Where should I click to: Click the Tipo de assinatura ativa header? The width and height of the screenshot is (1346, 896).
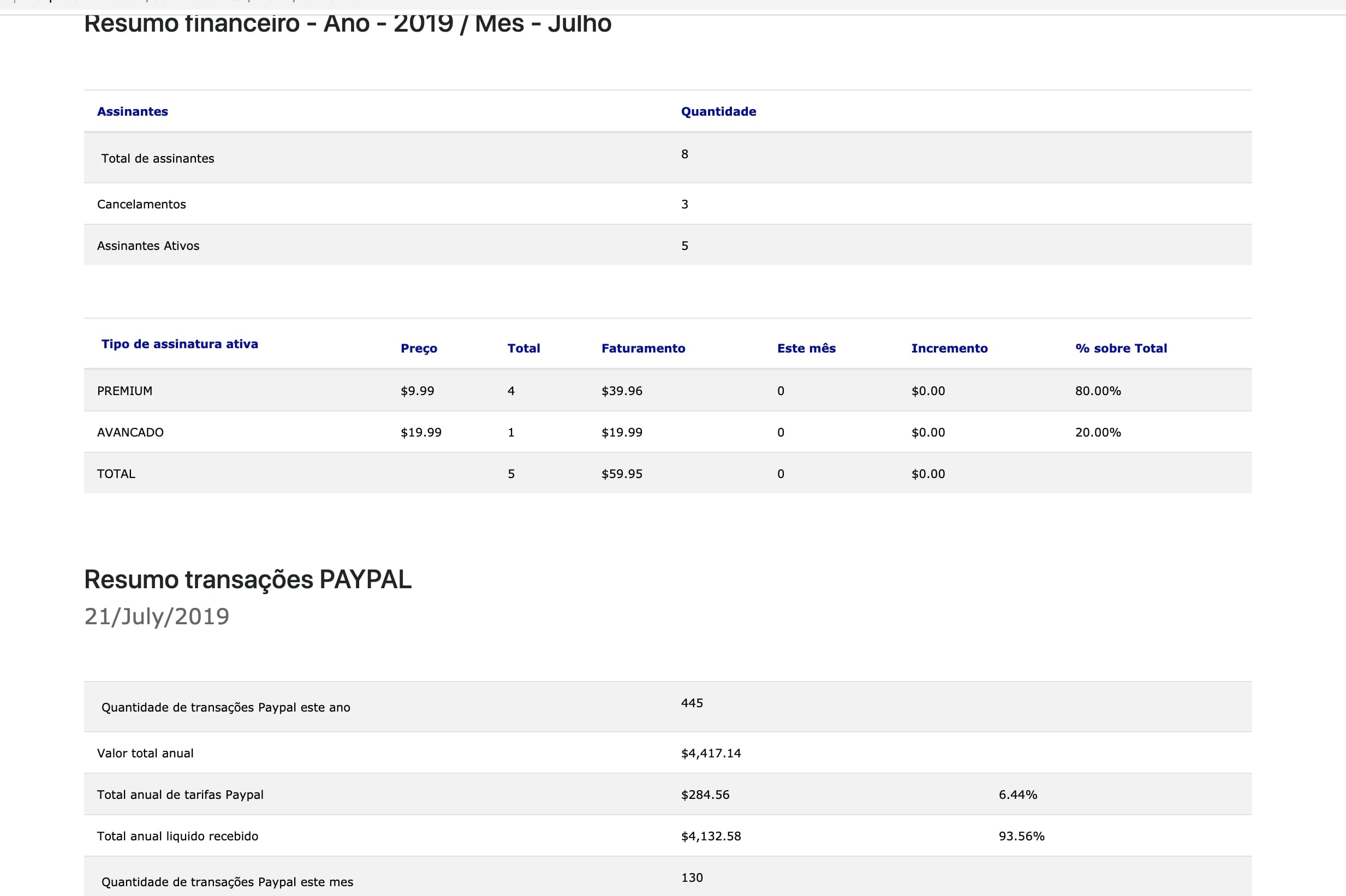(180, 344)
